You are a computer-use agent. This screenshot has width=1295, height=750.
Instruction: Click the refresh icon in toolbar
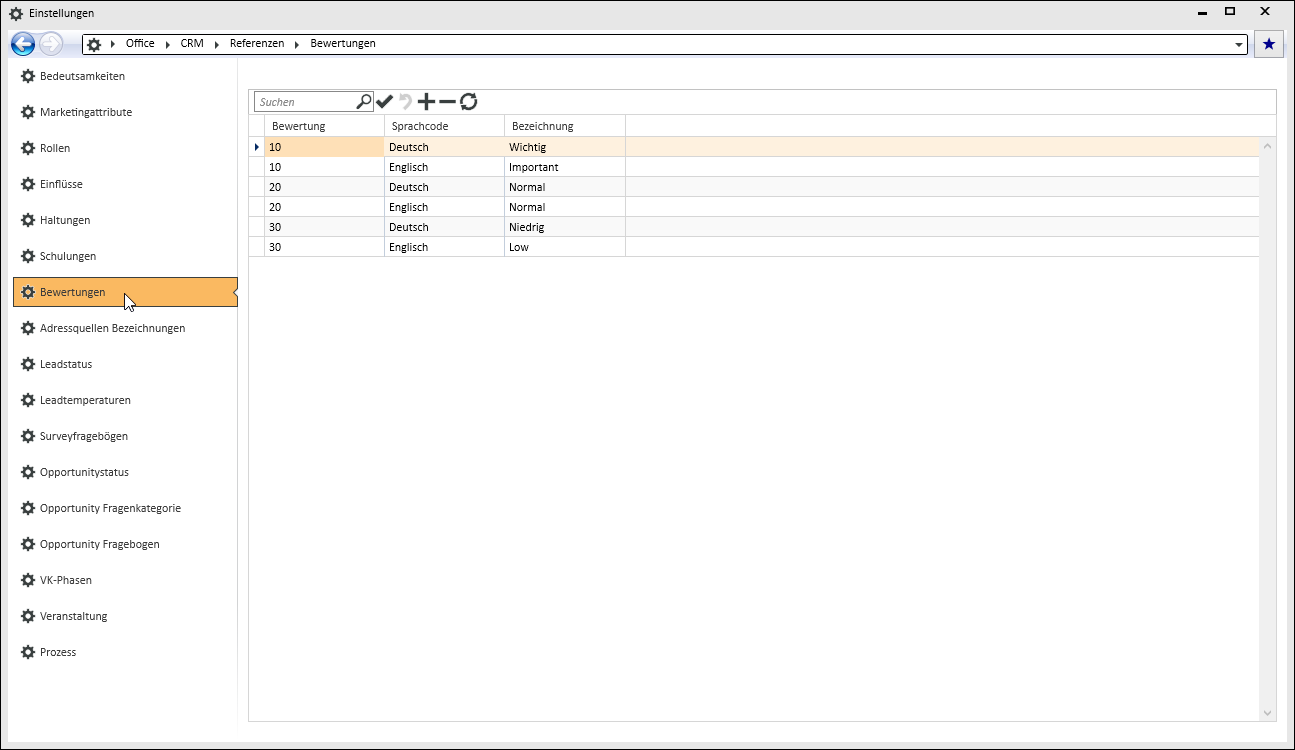(x=468, y=101)
